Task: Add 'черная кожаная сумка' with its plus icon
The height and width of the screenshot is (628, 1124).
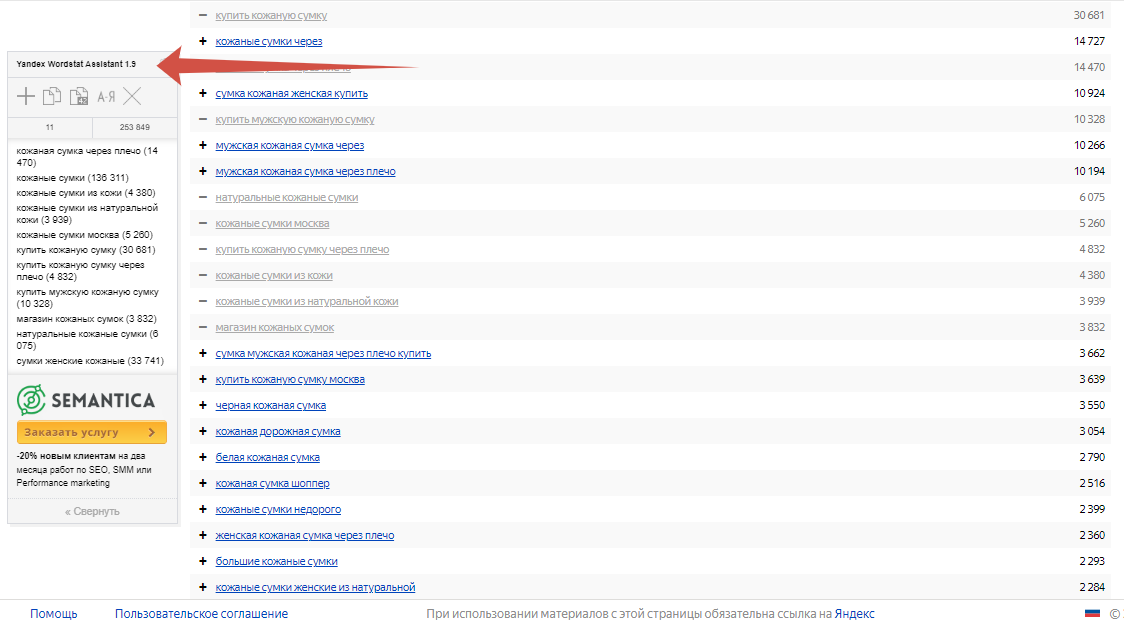Action: coord(203,406)
